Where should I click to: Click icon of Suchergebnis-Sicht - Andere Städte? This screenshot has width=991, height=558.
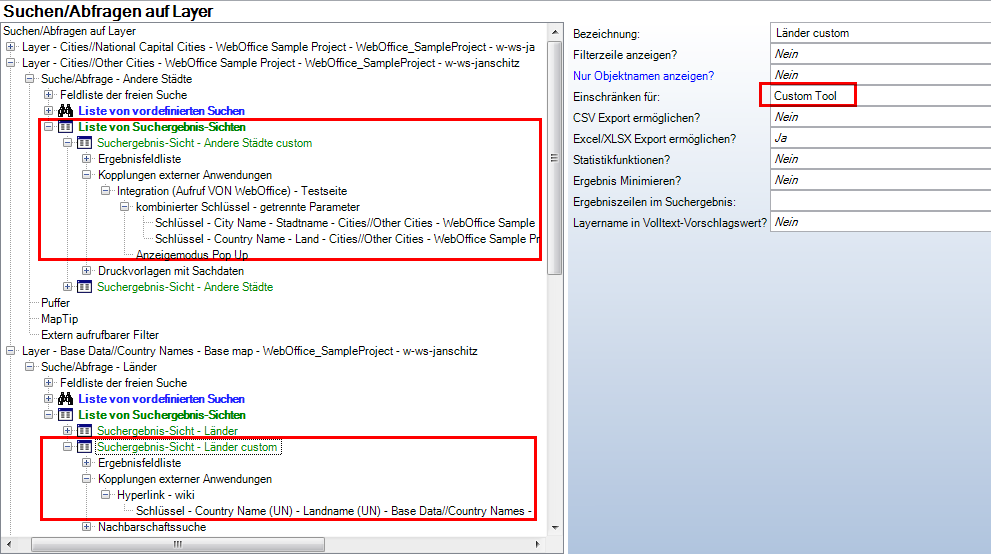pyautogui.click(x=85, y=287)
